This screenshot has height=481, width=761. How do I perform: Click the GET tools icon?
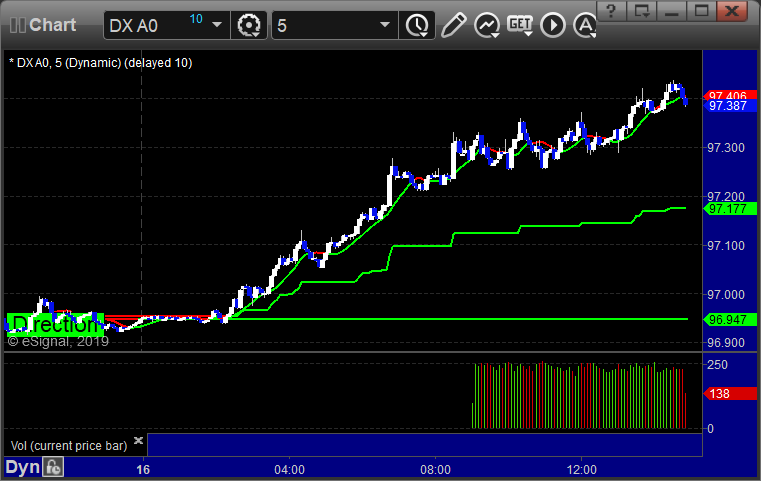pyautogui.click(x=519, y=24)
